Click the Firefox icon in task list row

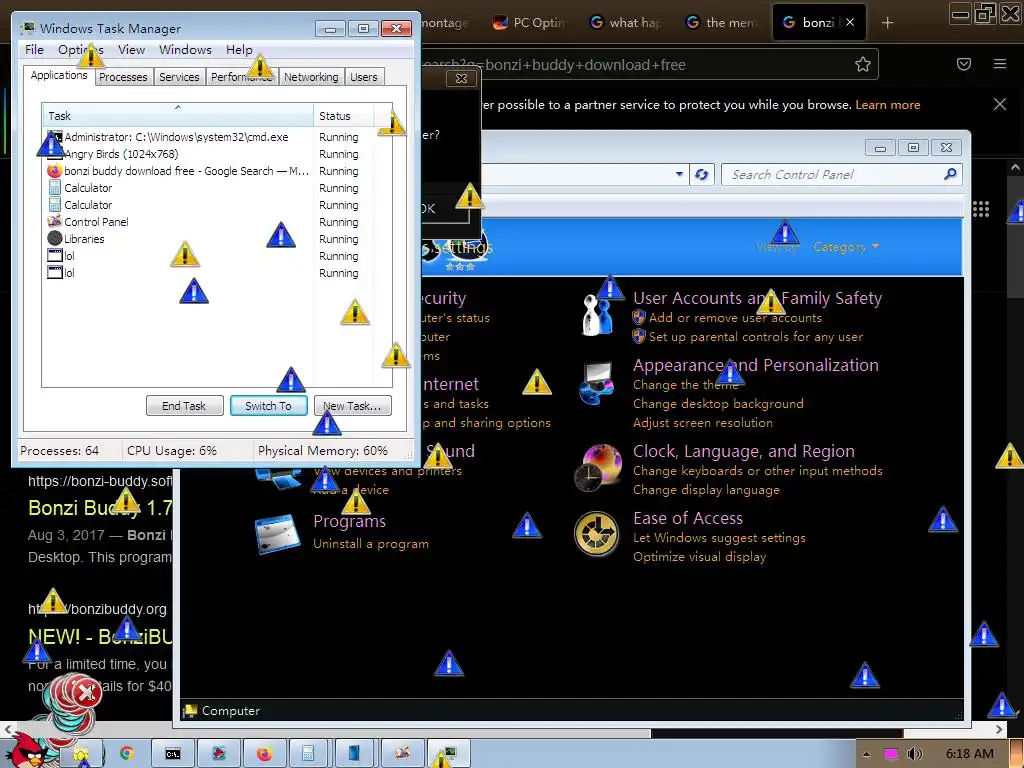(x=54, y=171)
